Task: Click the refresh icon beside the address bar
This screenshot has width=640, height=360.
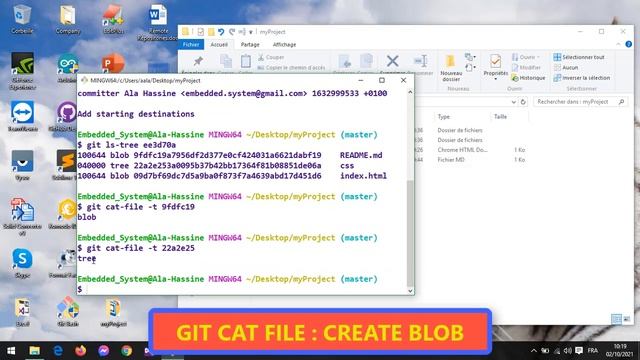Action: [x=523, y=102]
